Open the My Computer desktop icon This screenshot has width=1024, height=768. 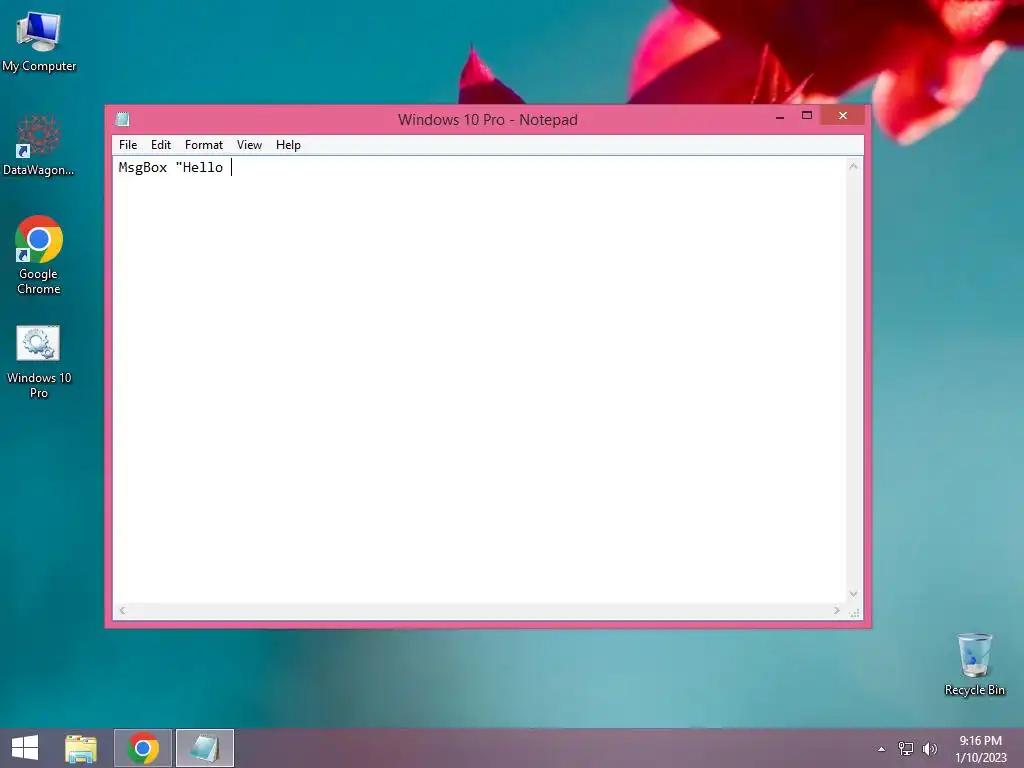39,42
